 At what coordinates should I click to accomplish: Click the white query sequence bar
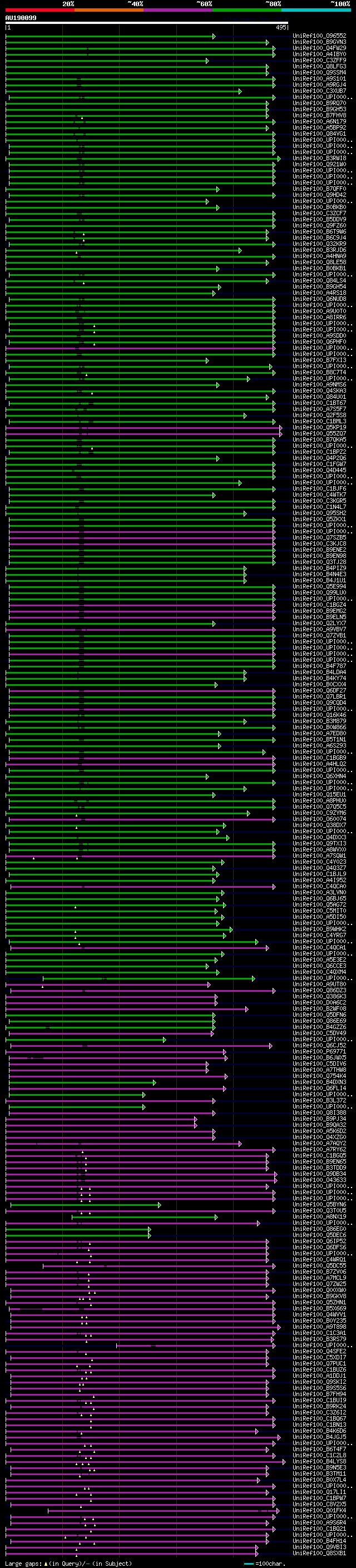click(147, 23)
